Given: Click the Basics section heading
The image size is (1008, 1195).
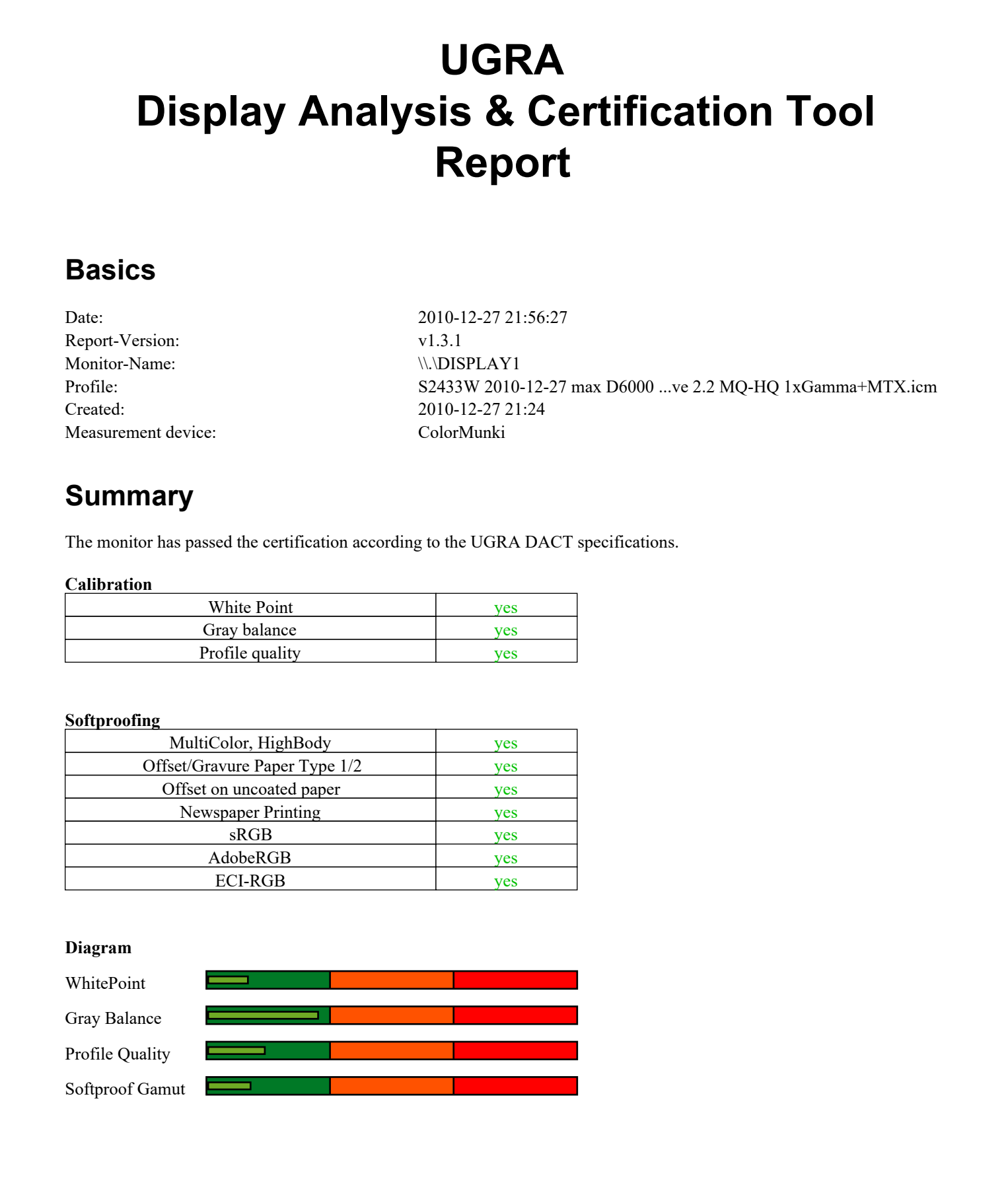Looking at the screenshot, I should (x=110, y=270).
